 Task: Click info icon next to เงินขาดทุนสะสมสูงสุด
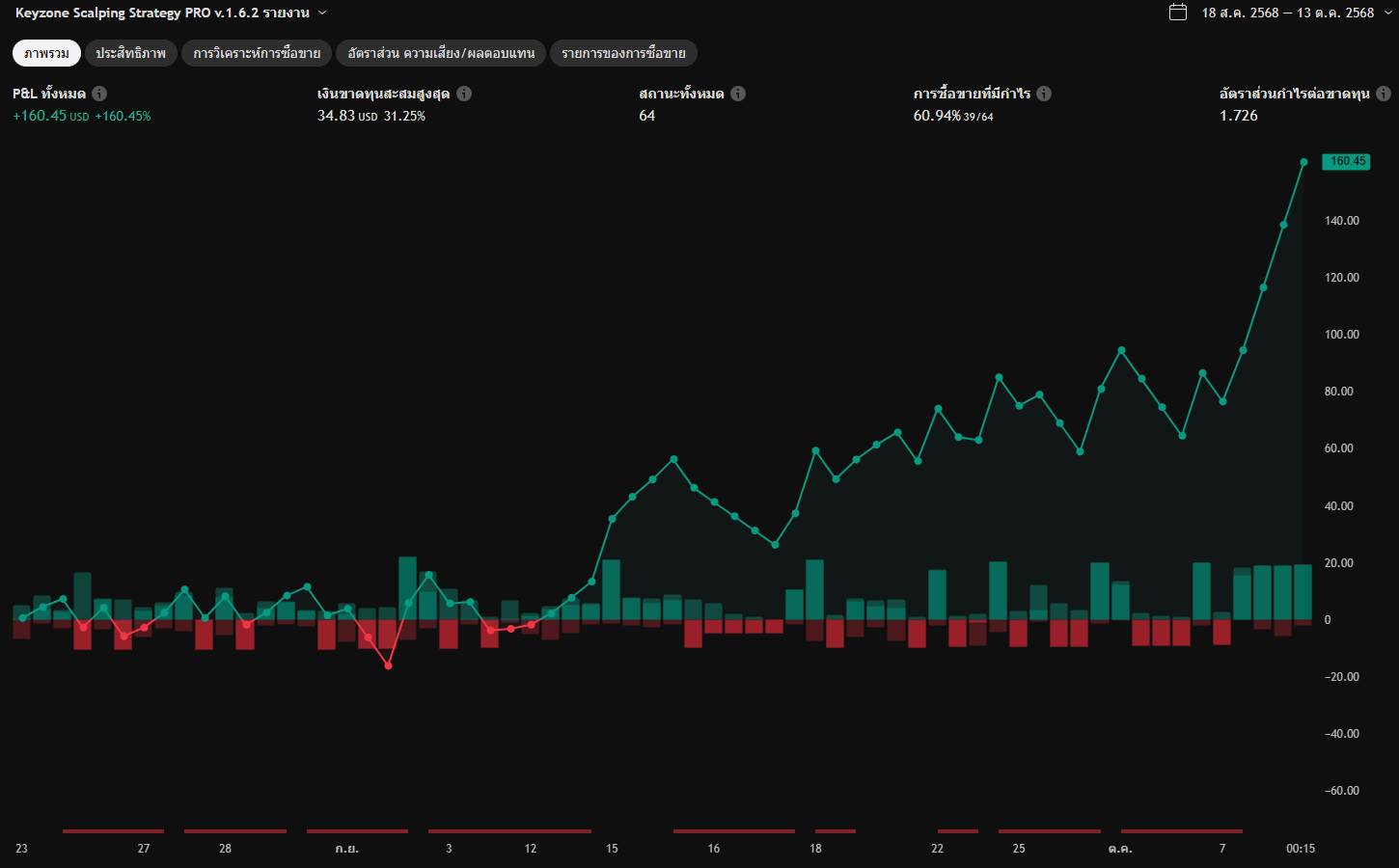464,94
